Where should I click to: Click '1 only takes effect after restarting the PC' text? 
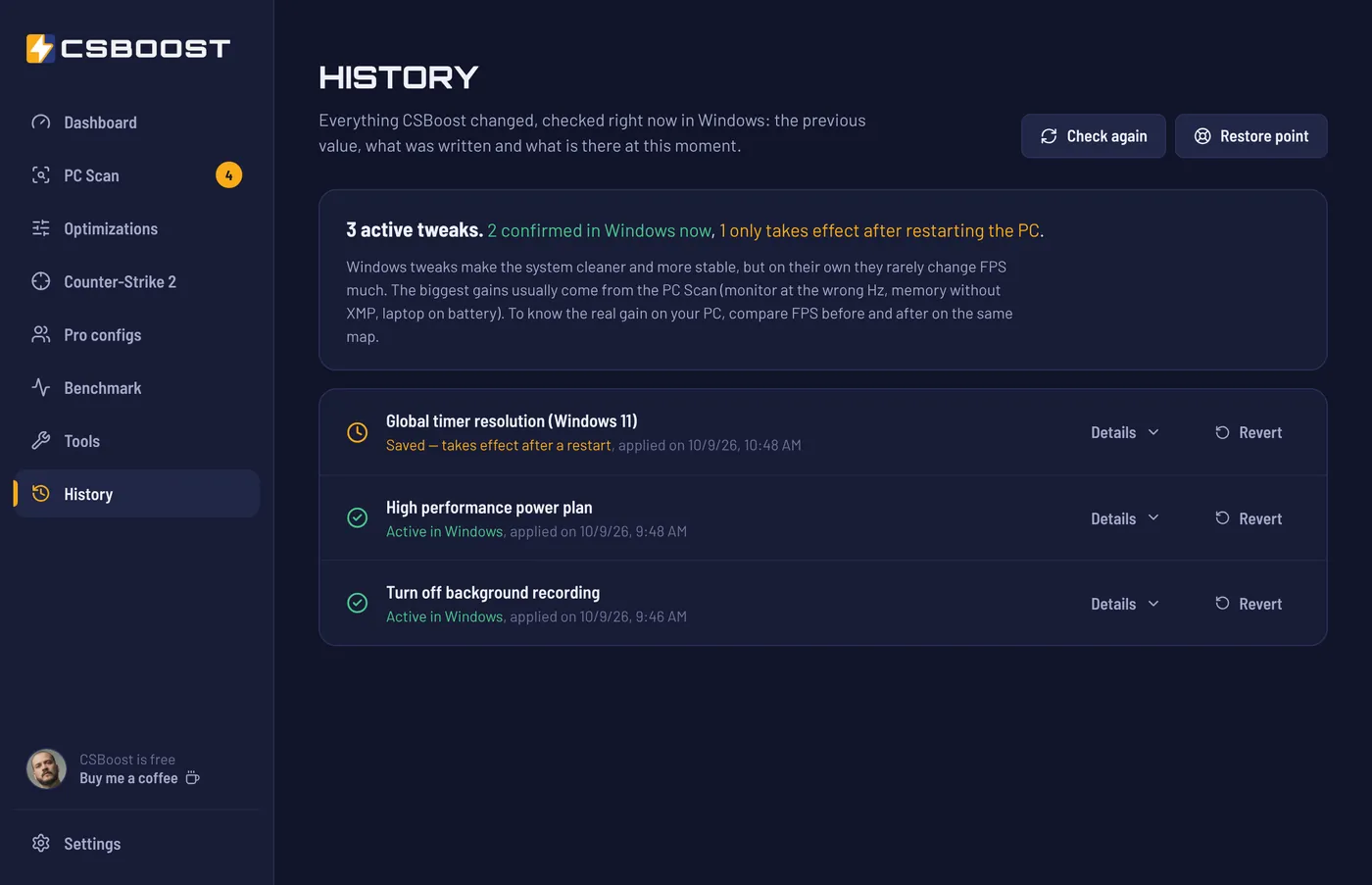[x=879, y=230]
